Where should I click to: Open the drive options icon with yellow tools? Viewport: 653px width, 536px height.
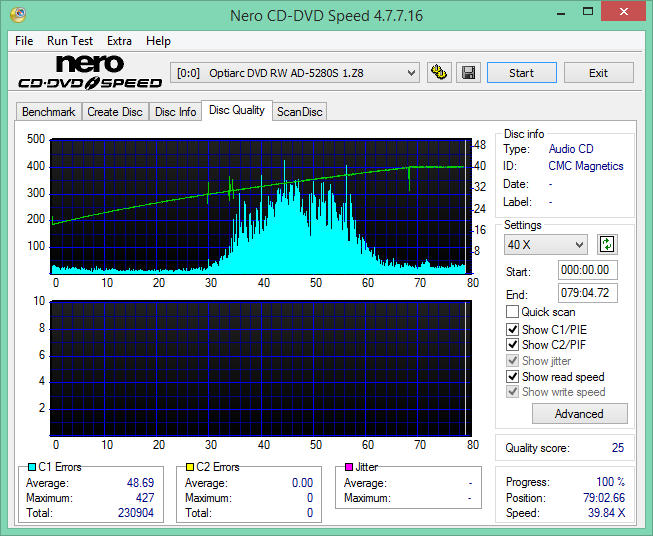pos(439,73)
